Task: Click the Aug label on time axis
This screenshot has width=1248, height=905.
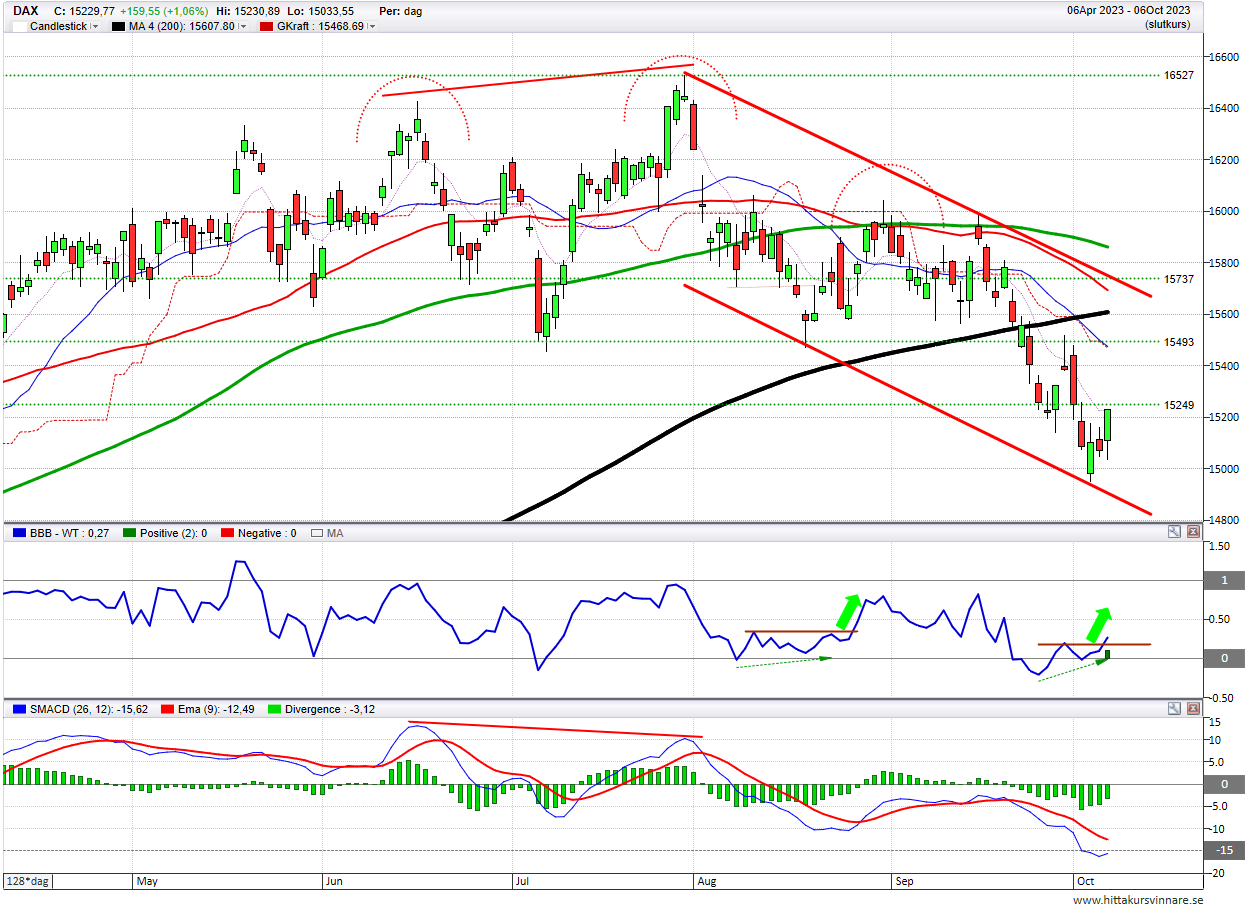Action: click(707, 881)
